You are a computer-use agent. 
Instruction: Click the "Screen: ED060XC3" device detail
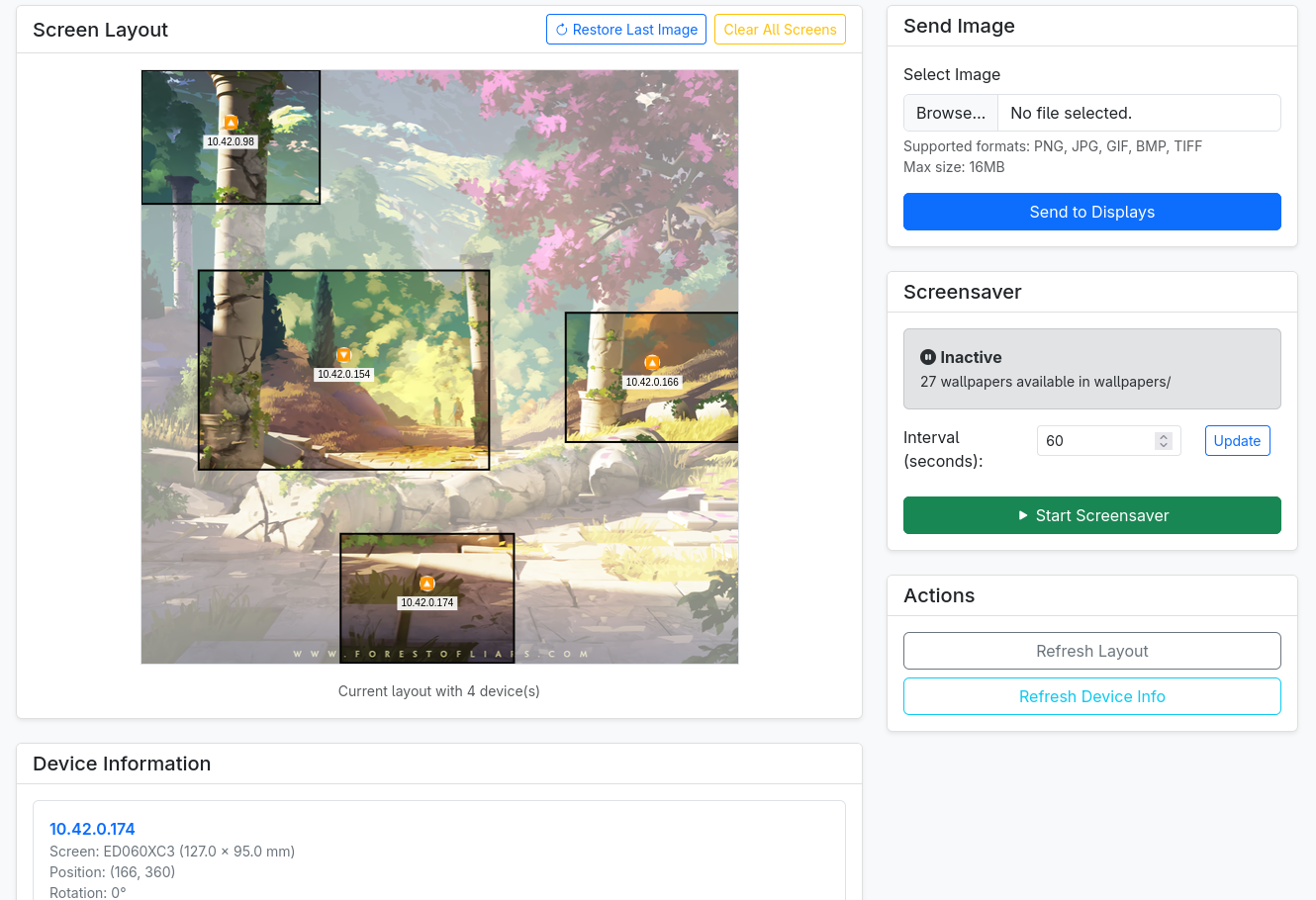point(172,852)
